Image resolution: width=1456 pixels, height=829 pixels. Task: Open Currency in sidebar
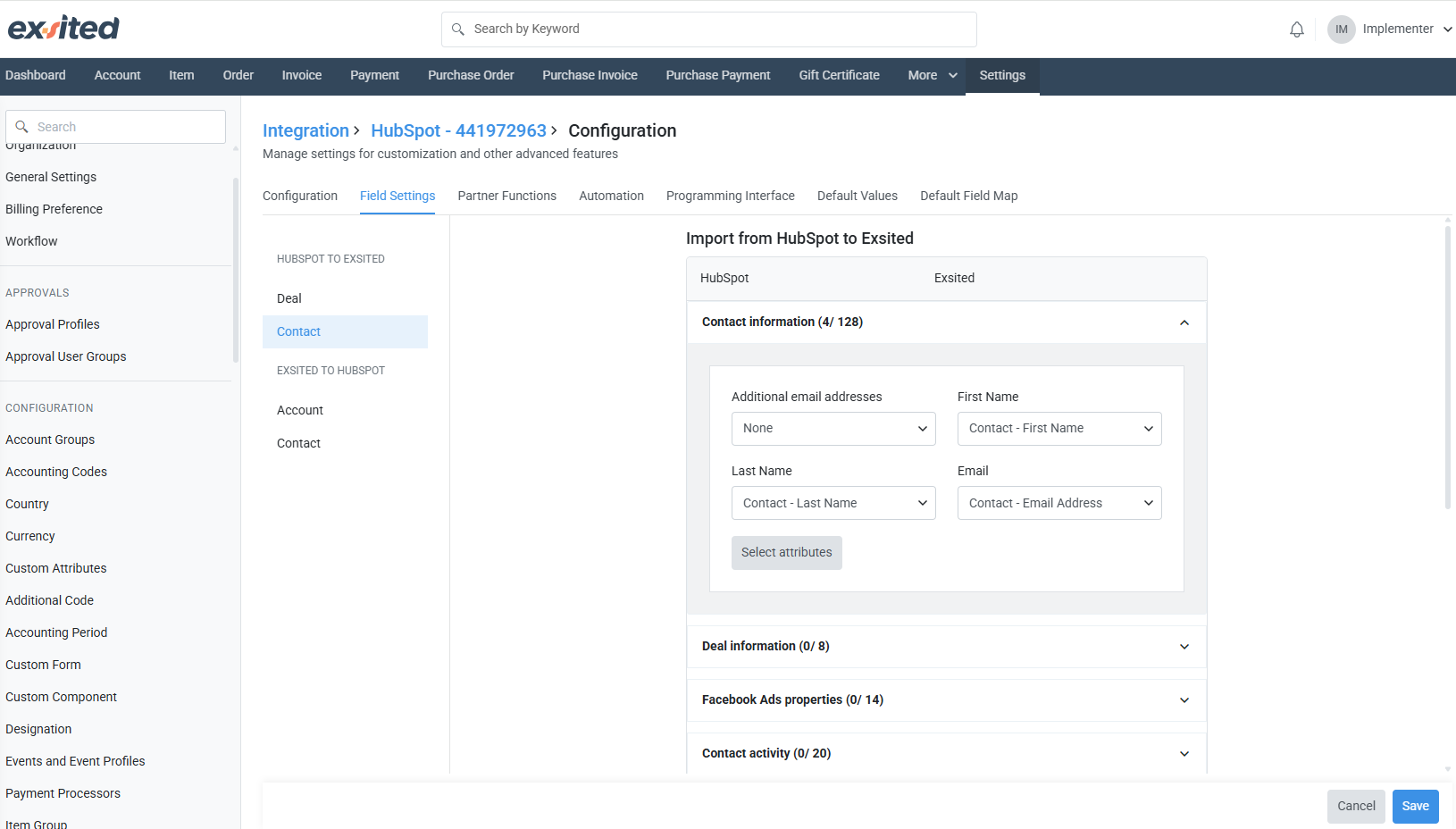tap(30, 536)
